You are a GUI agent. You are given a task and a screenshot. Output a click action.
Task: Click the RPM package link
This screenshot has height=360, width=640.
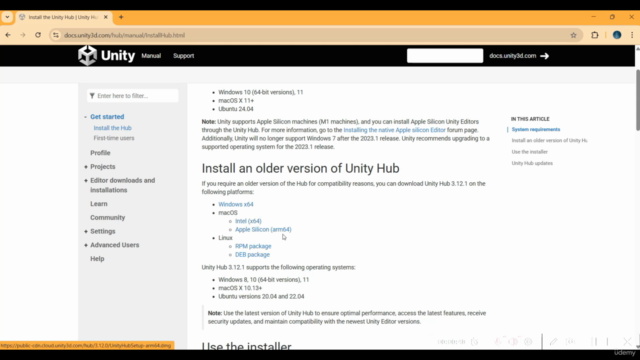point(253,246)
